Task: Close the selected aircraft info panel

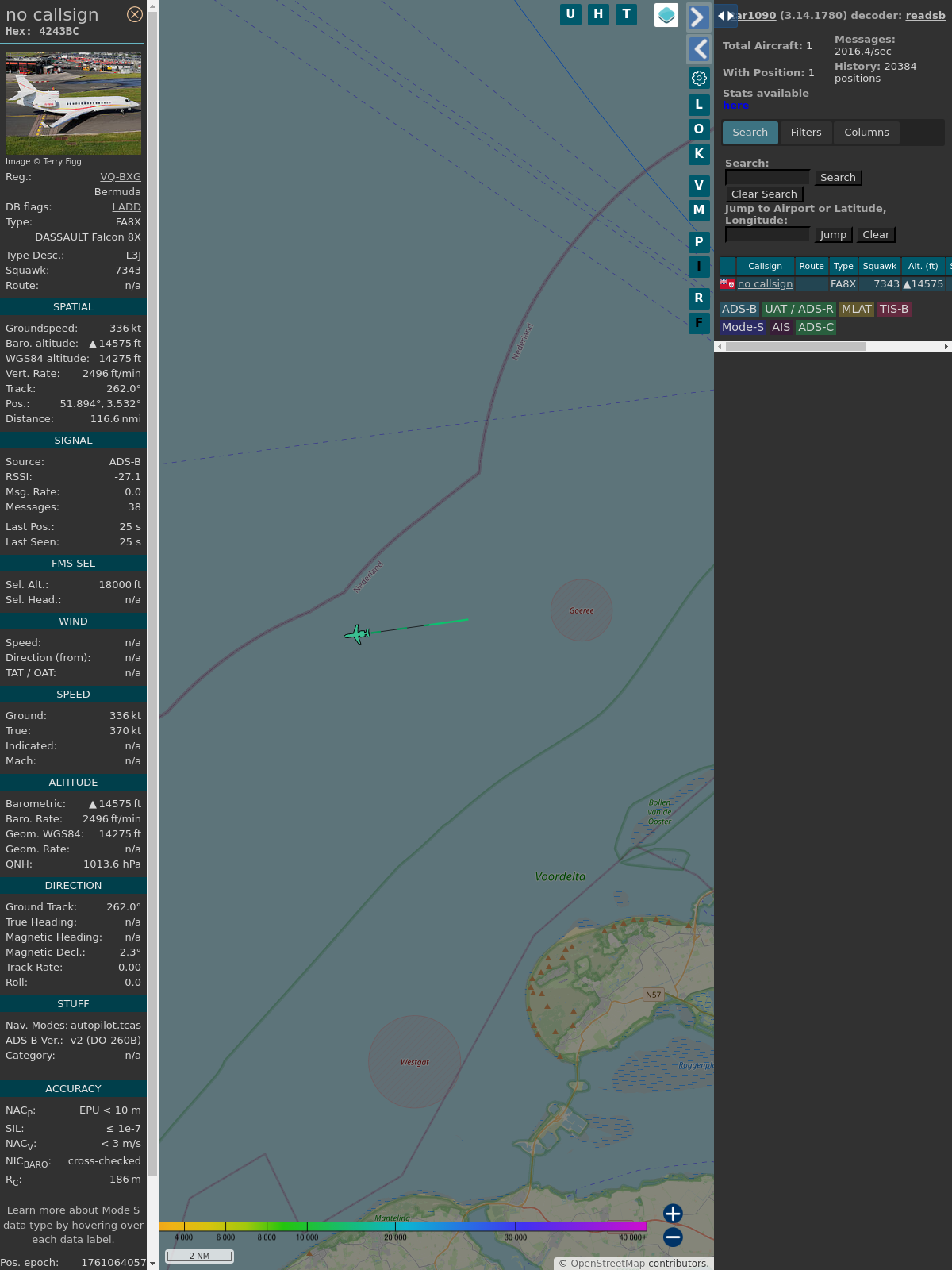Action: click(135, 14)
